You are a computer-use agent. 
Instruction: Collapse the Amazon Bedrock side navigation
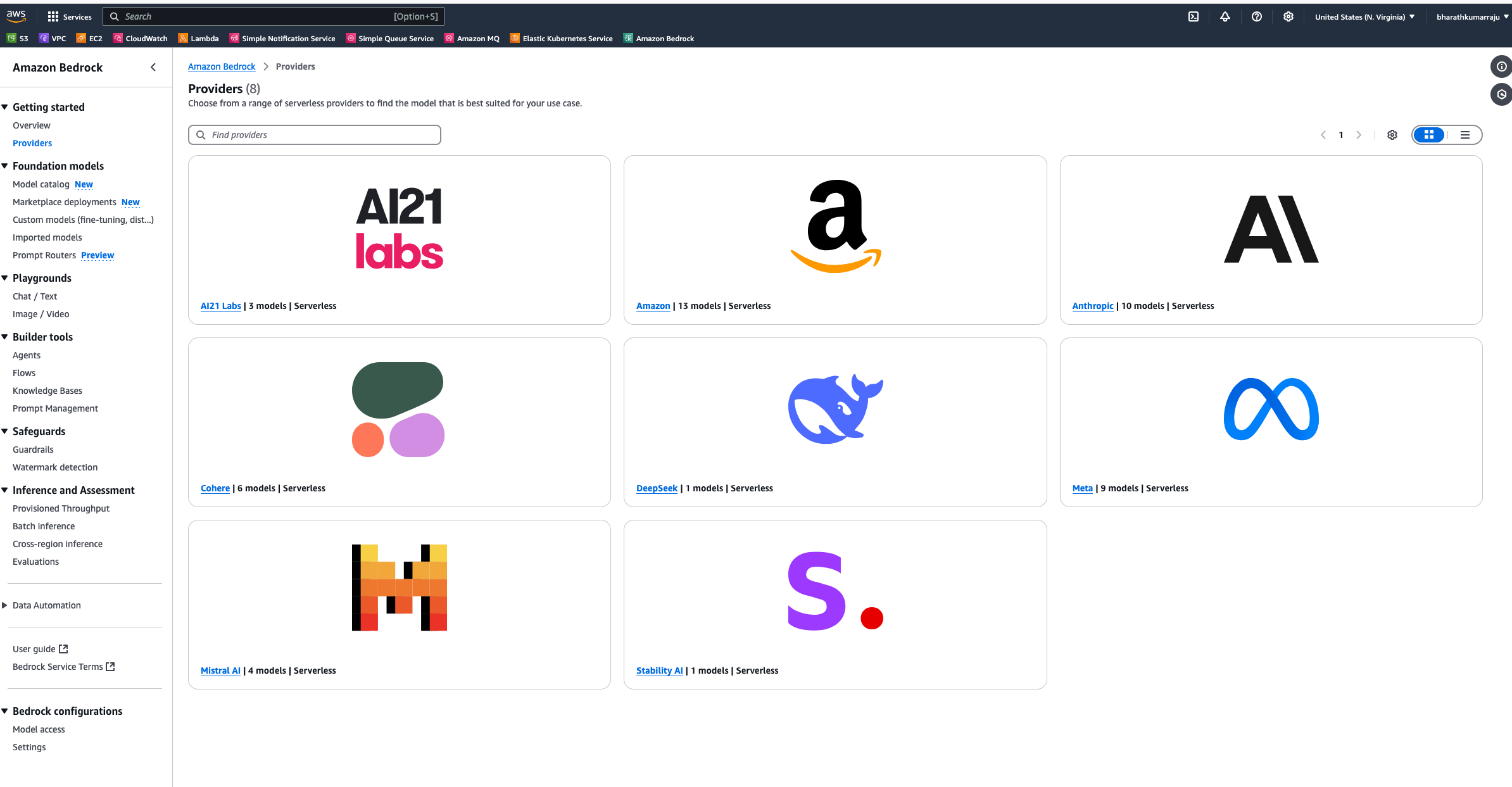click(x=153, y=67)
